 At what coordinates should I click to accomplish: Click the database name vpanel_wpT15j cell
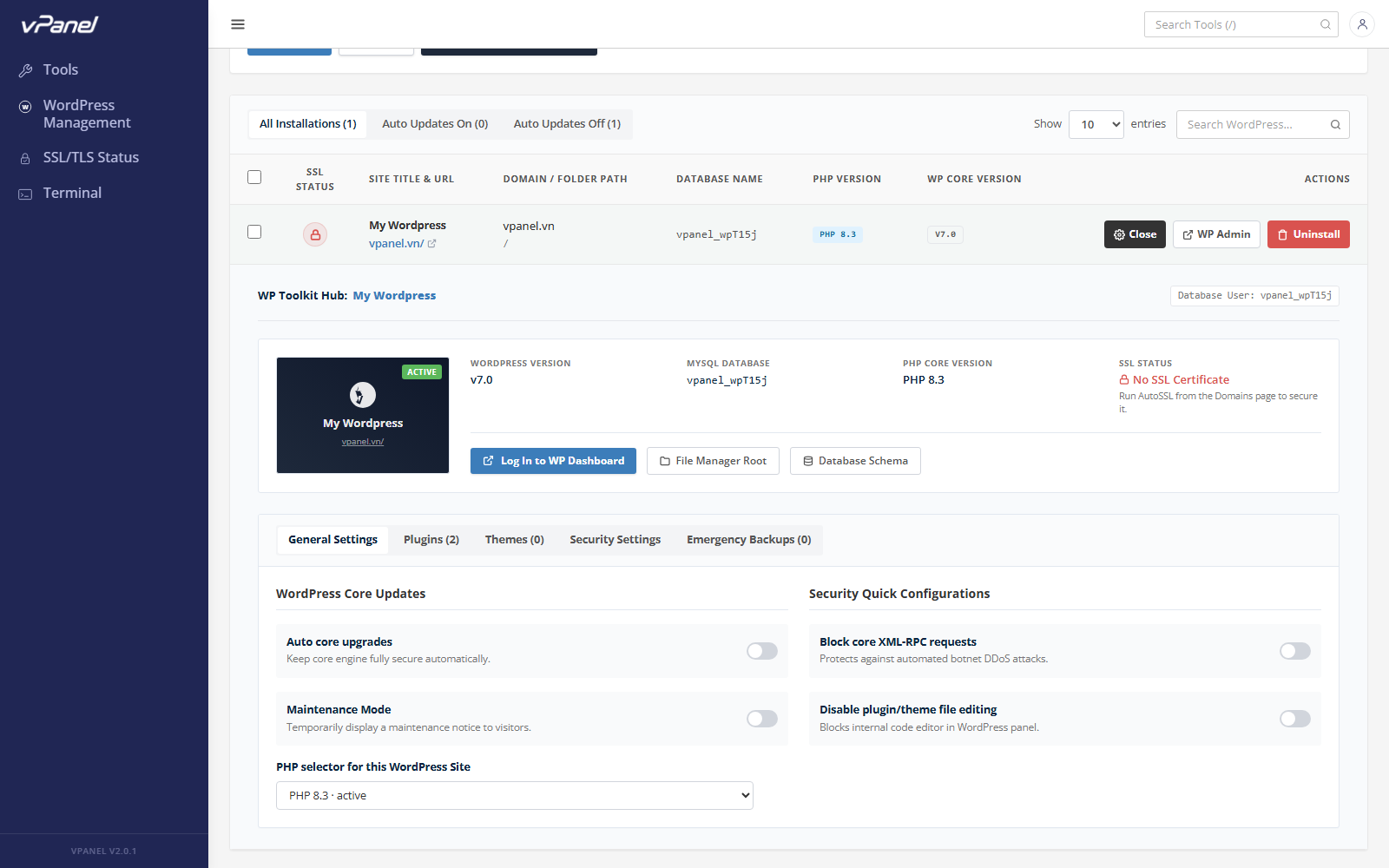tap(717, 234)
